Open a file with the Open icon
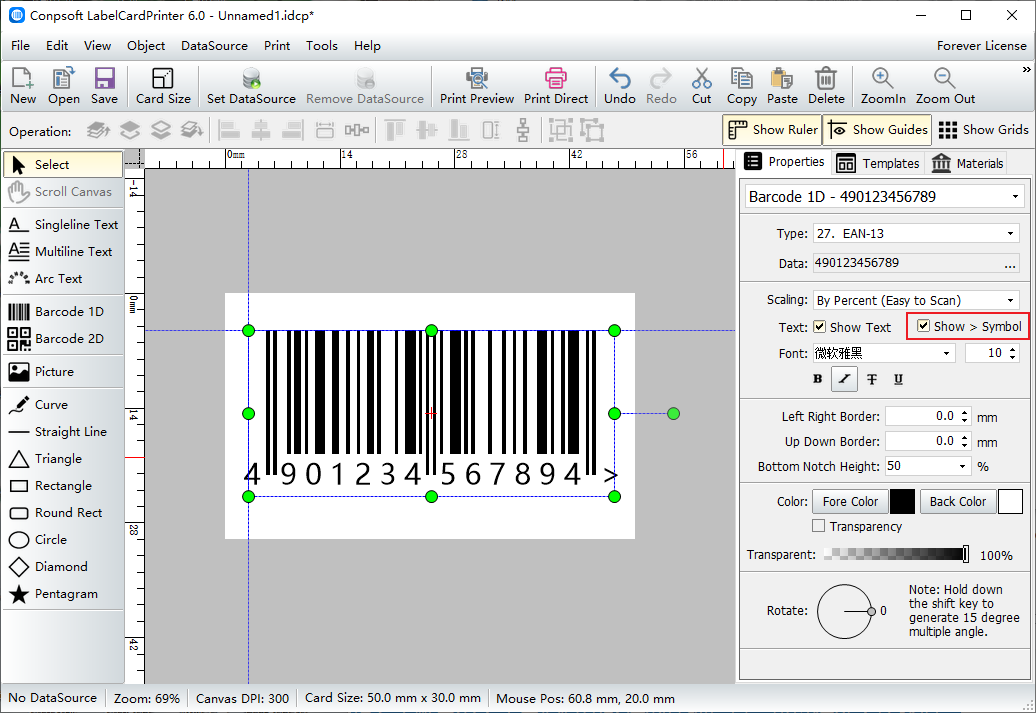The height and width of the screenshot is (713, 1036). [63, 86]
